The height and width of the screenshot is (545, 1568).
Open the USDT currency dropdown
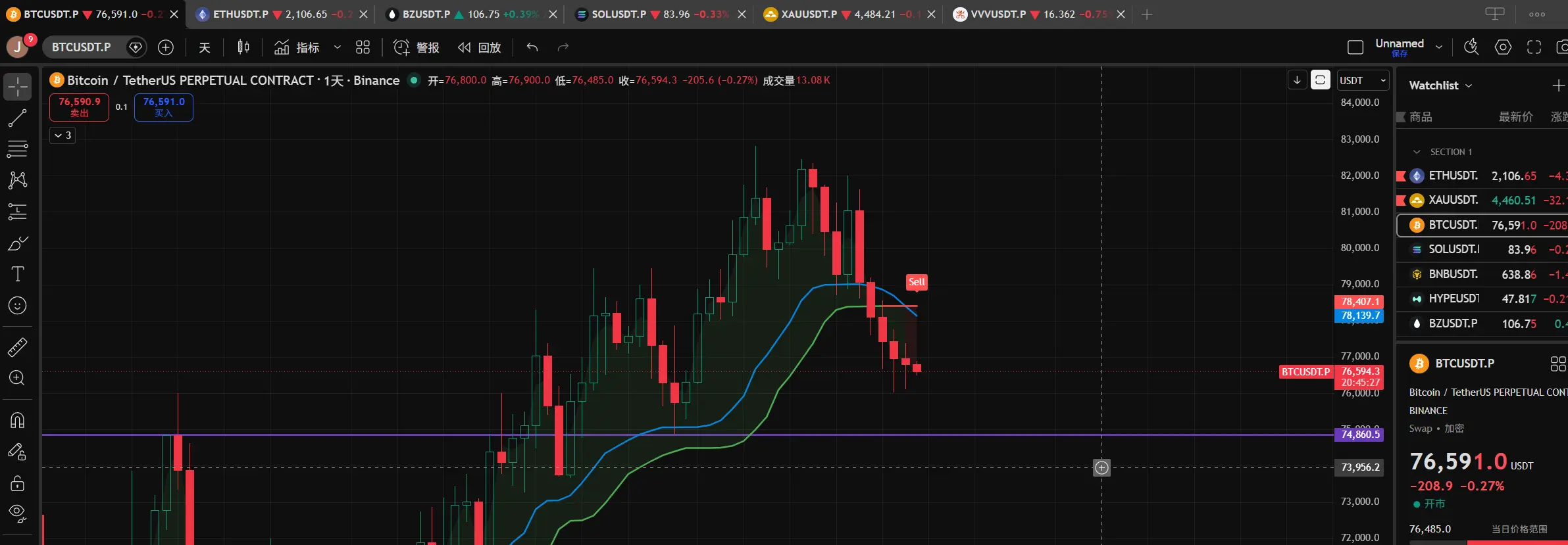(1363, 80)
